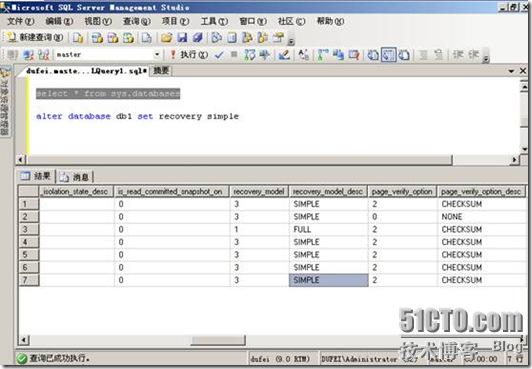Open the File (文件) menu
This screenshot has height=369, width=532.
pyautogui.click(x=21, y=21)
